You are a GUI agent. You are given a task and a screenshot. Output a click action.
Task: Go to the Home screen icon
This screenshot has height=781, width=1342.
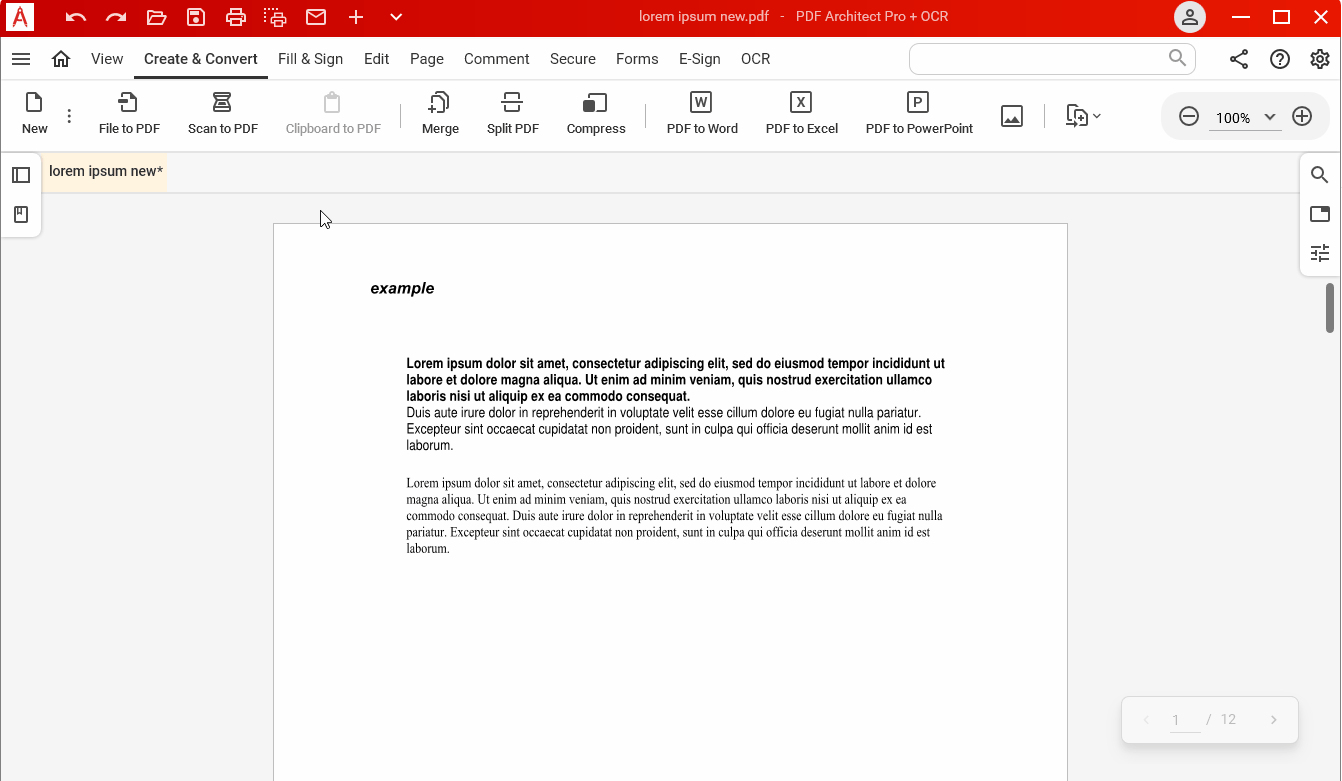point(61,59)
